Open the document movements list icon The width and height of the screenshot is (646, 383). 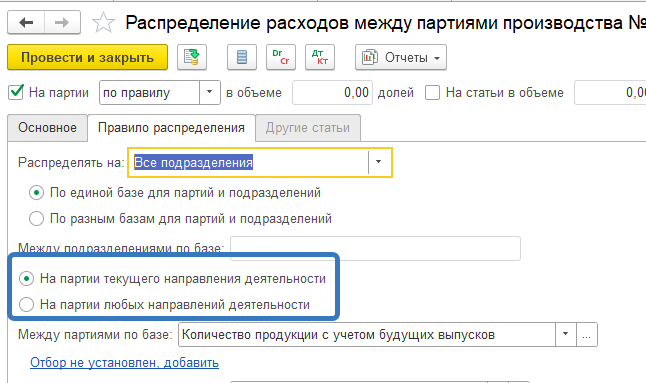coord(242,57)
